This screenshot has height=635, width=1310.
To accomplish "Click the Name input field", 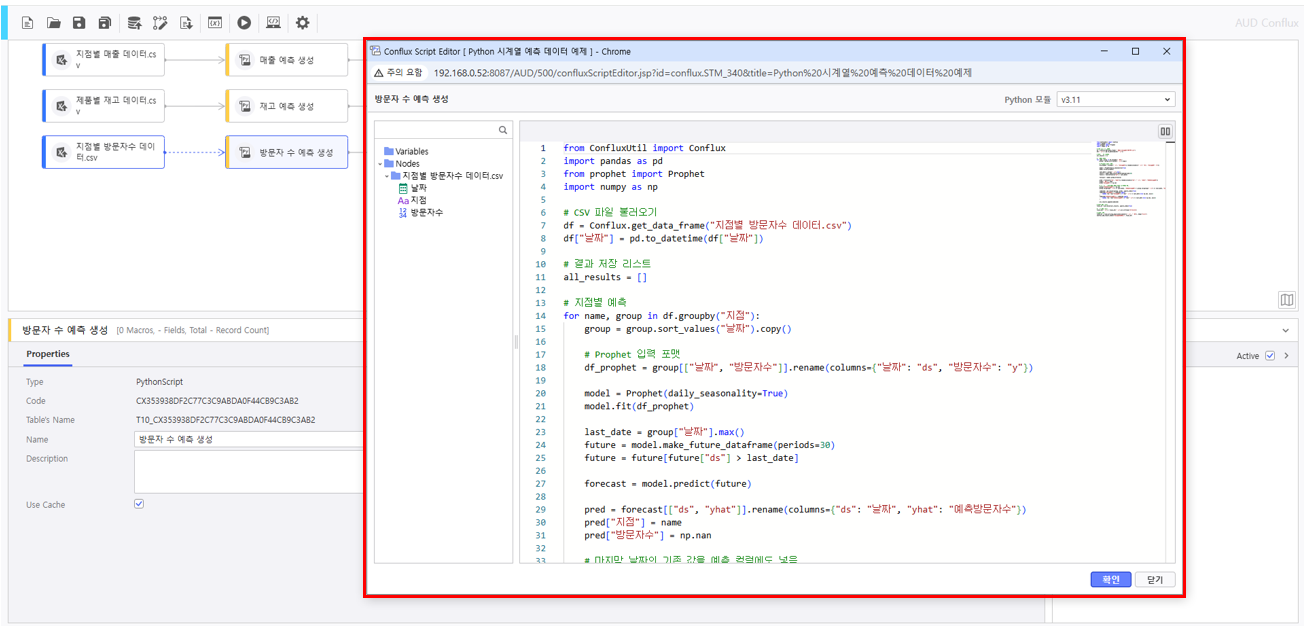I will (x=248, y=439).
